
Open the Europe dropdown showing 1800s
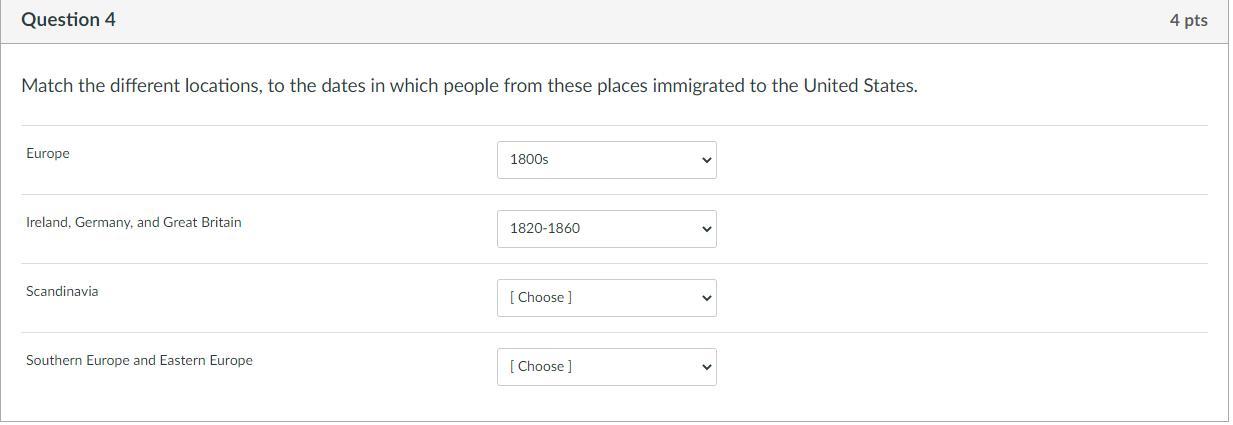pos(606,160)
